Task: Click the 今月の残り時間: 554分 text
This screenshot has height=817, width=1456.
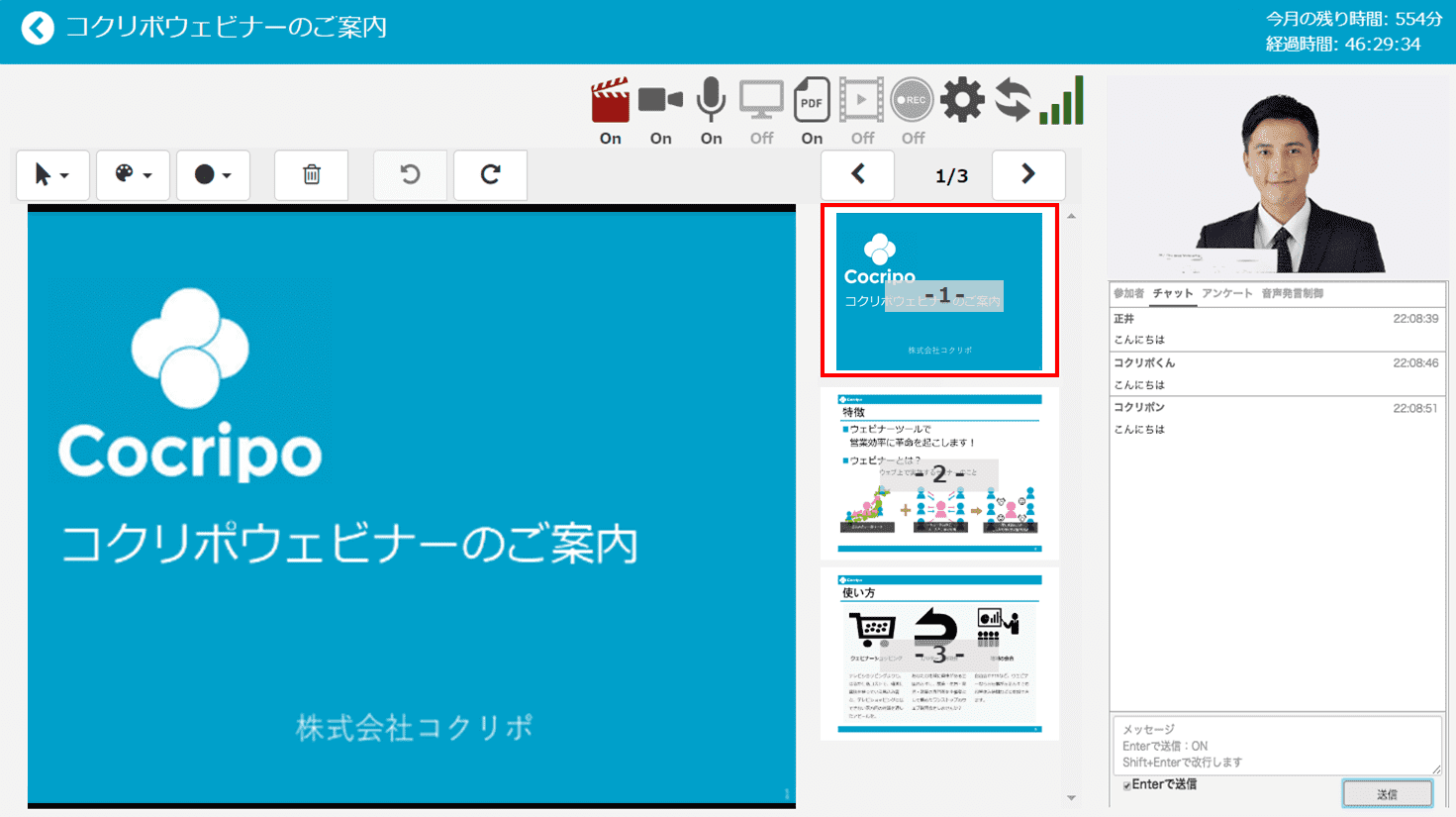Action: [1354, 19]
